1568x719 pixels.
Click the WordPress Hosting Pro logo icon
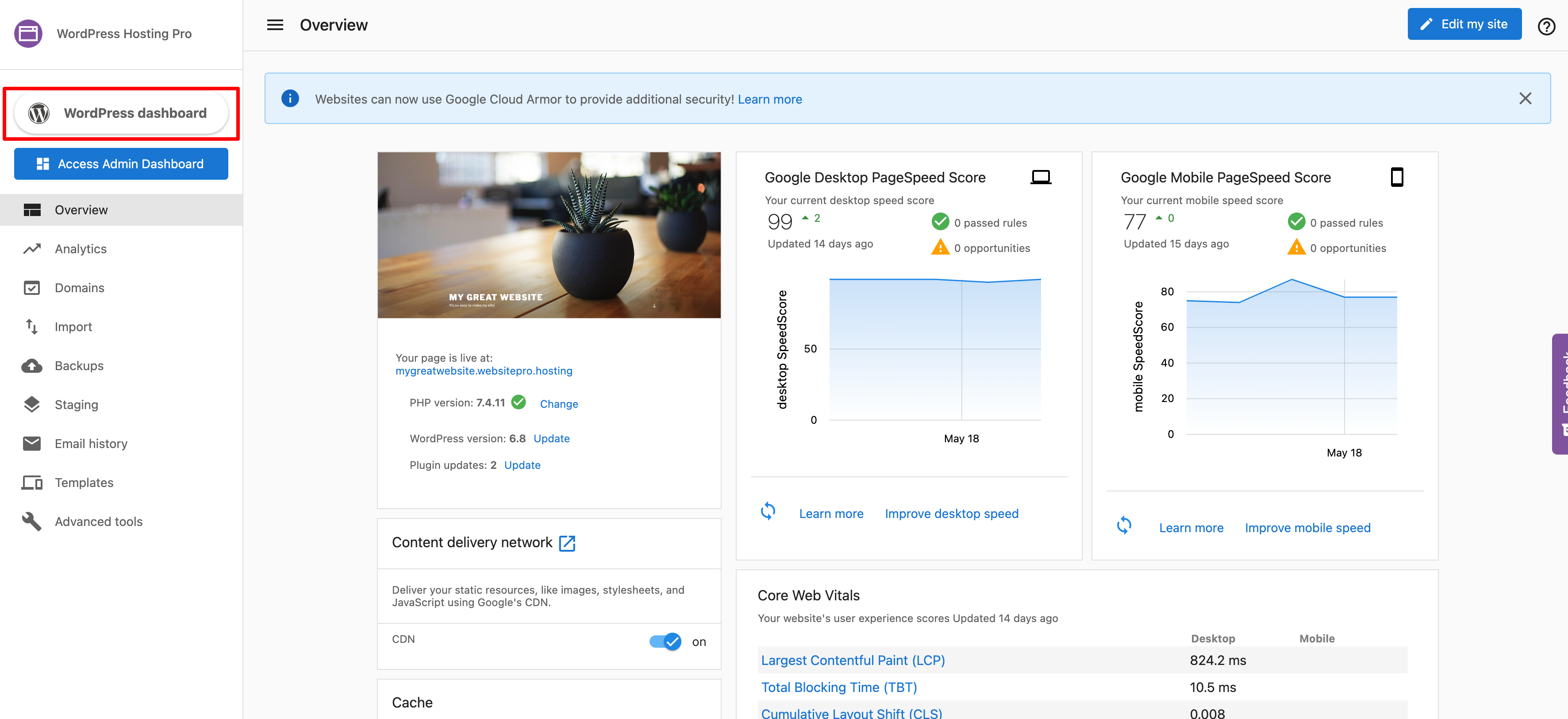pos(28,34)
